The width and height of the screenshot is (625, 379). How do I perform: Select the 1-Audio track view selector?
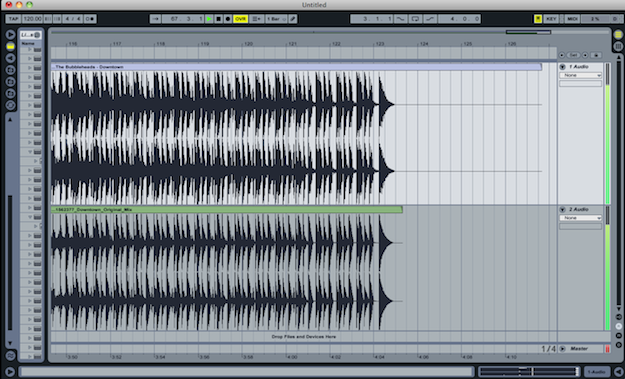597,372
